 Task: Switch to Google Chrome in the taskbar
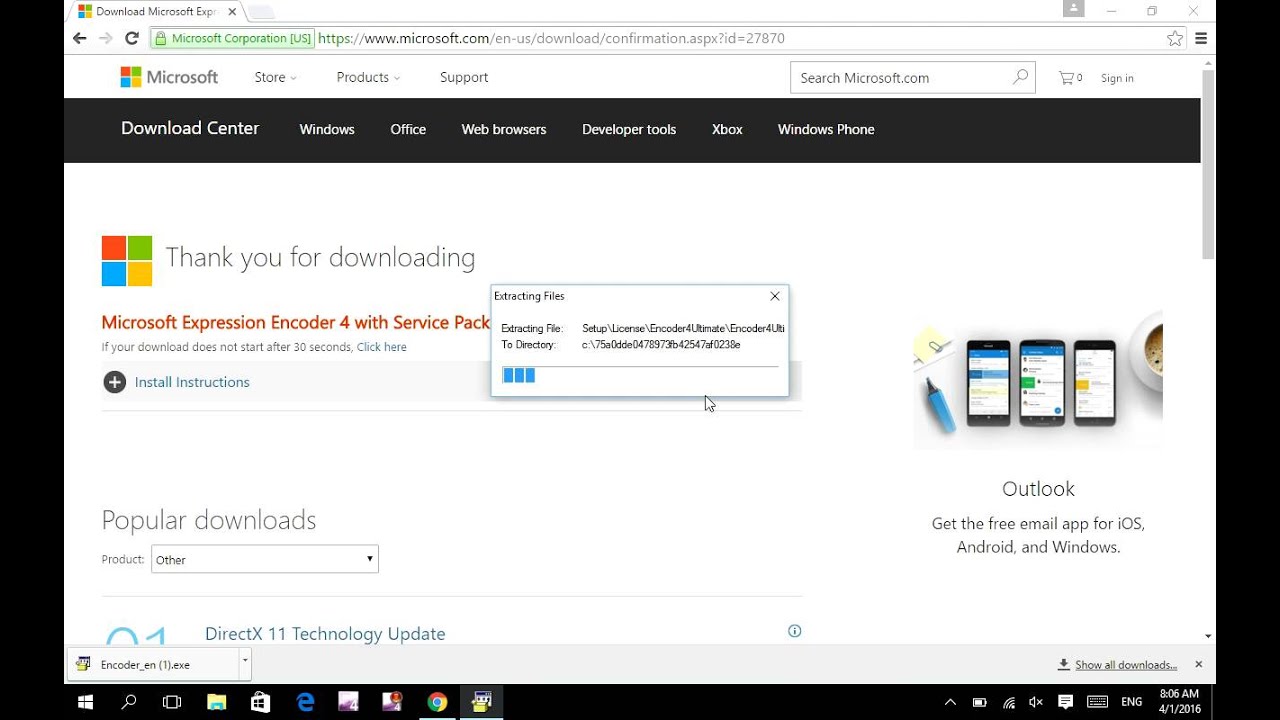pos(437,702)
